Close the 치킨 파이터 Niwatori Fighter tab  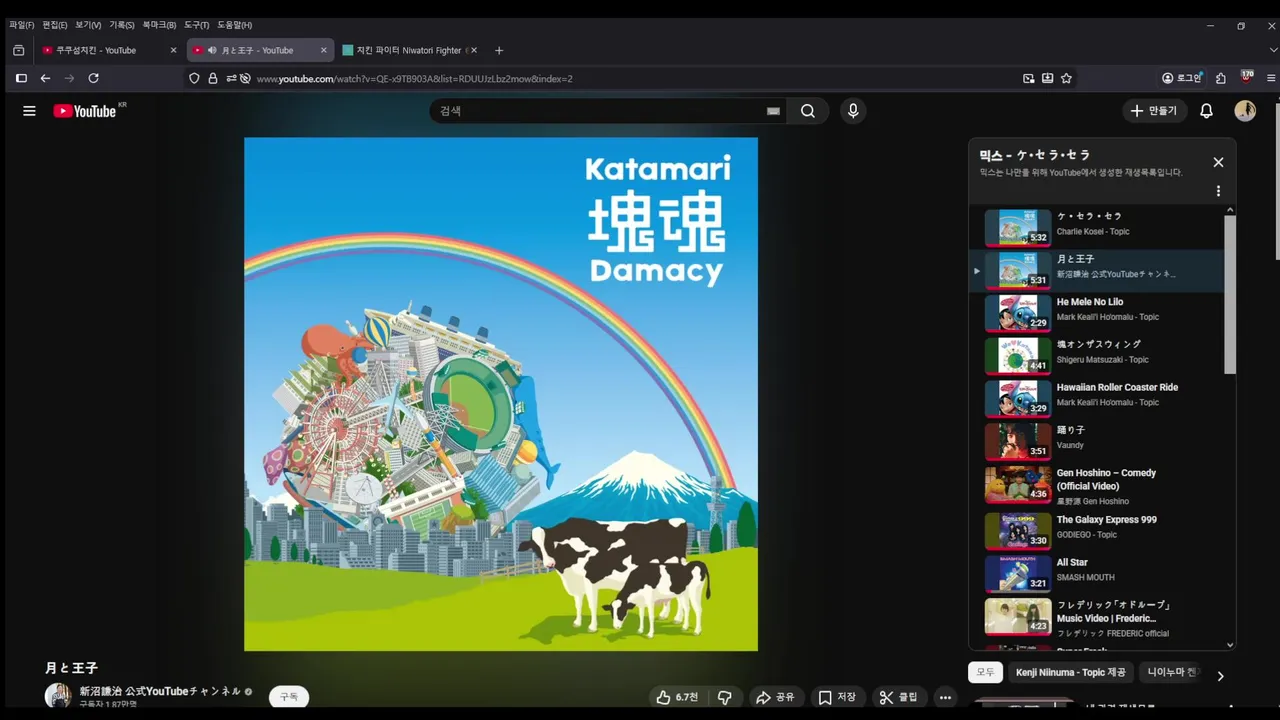point(474,50)
